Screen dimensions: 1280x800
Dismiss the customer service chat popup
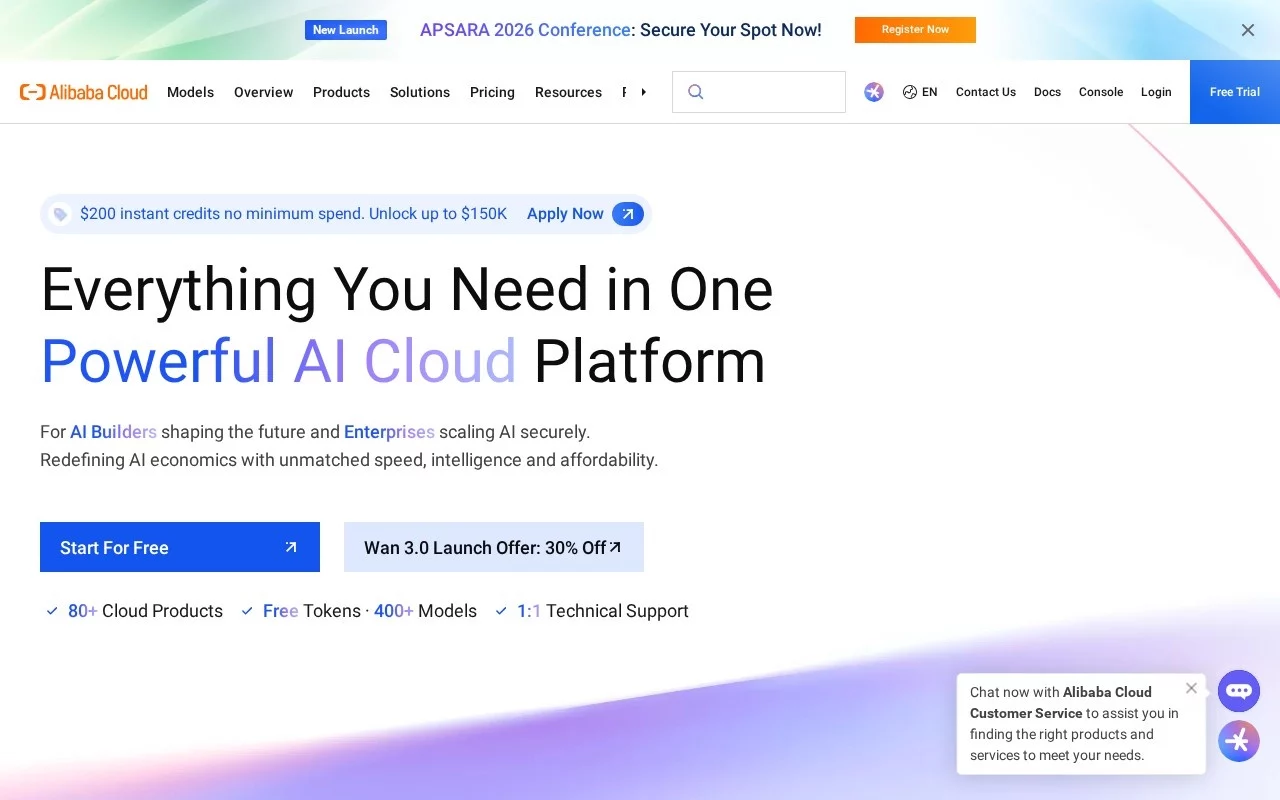pyautogui.click(x=1191, y=688)
